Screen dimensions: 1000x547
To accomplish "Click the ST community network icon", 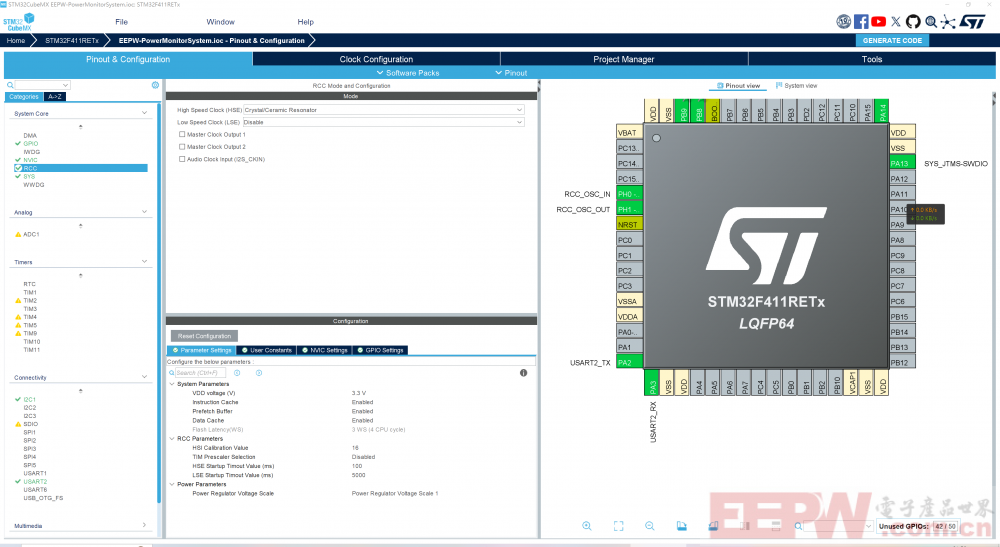I will tap(948, 22).
